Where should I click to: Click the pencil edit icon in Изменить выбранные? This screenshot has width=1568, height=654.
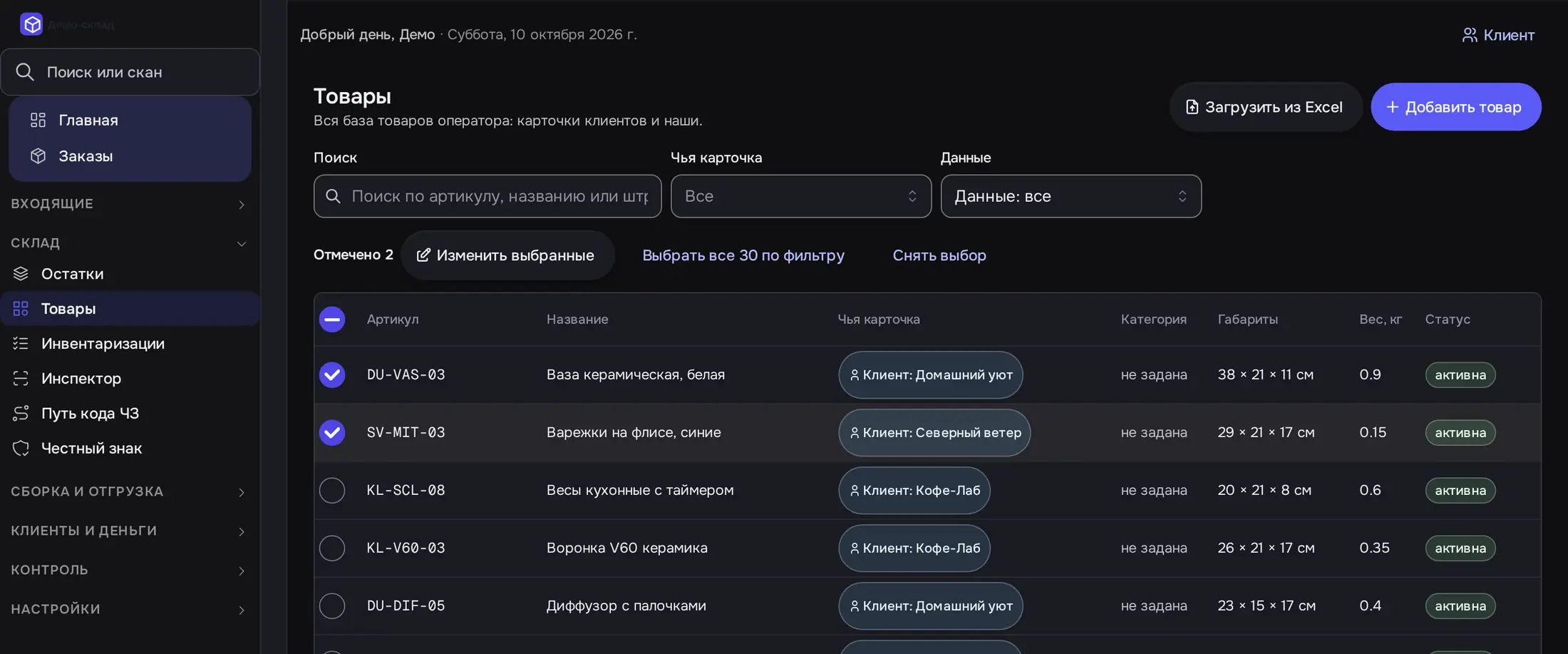pos(423,255)
